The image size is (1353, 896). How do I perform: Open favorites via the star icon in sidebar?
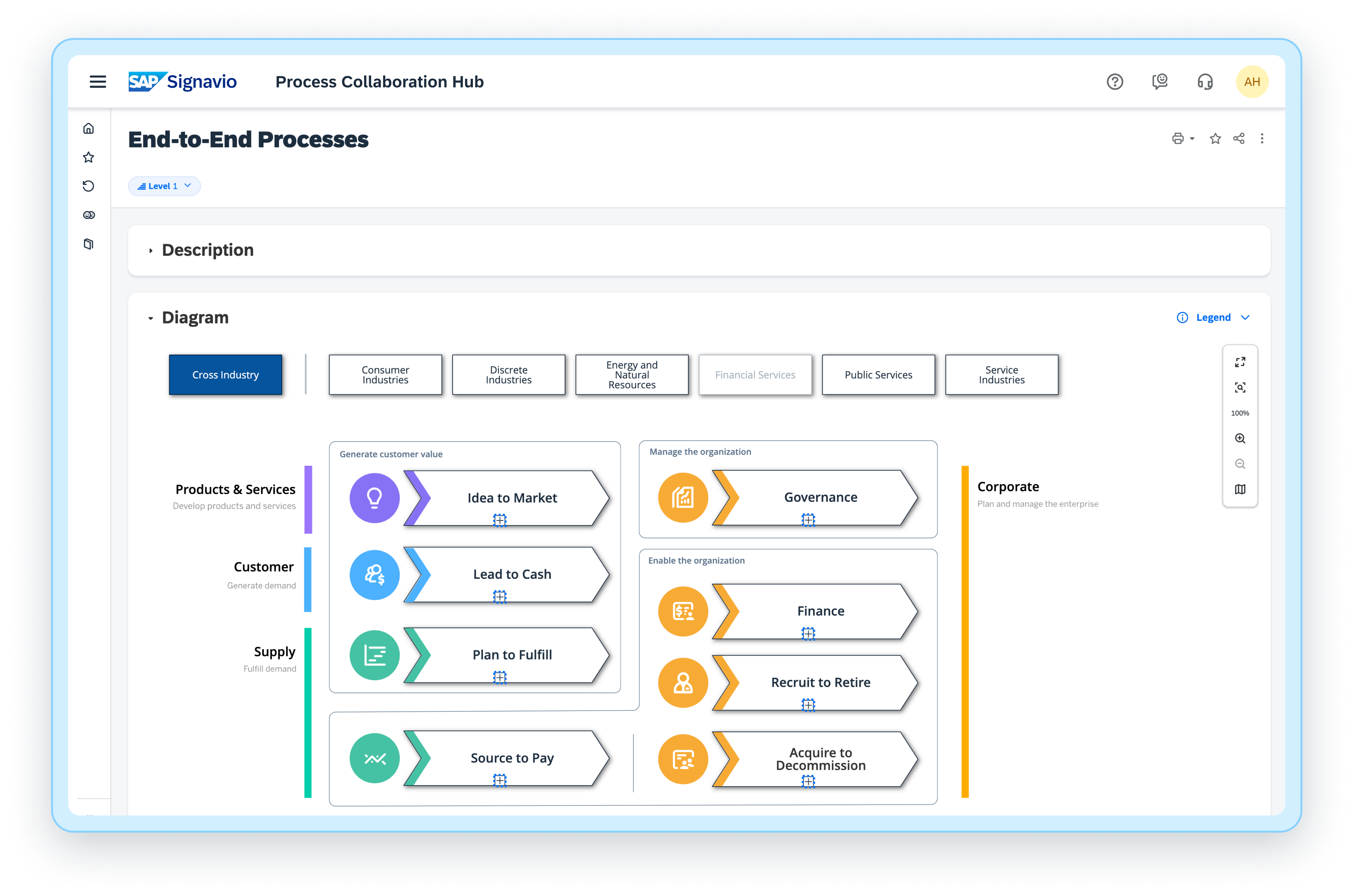pos(89,157)
